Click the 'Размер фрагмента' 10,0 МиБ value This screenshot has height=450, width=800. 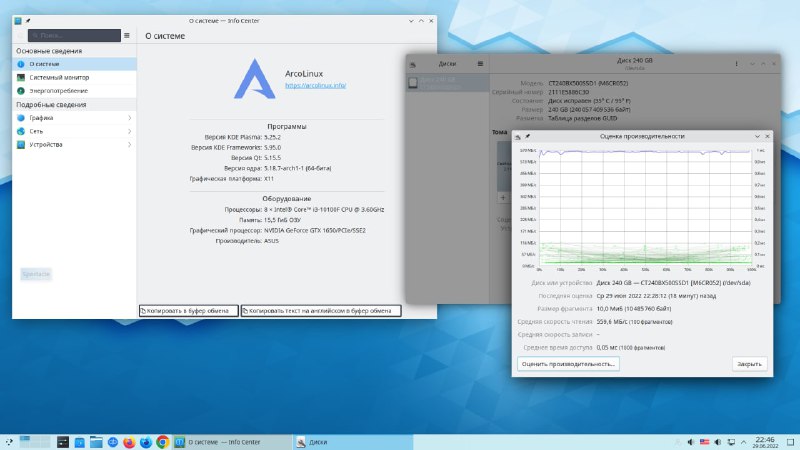tap(634, 309)
